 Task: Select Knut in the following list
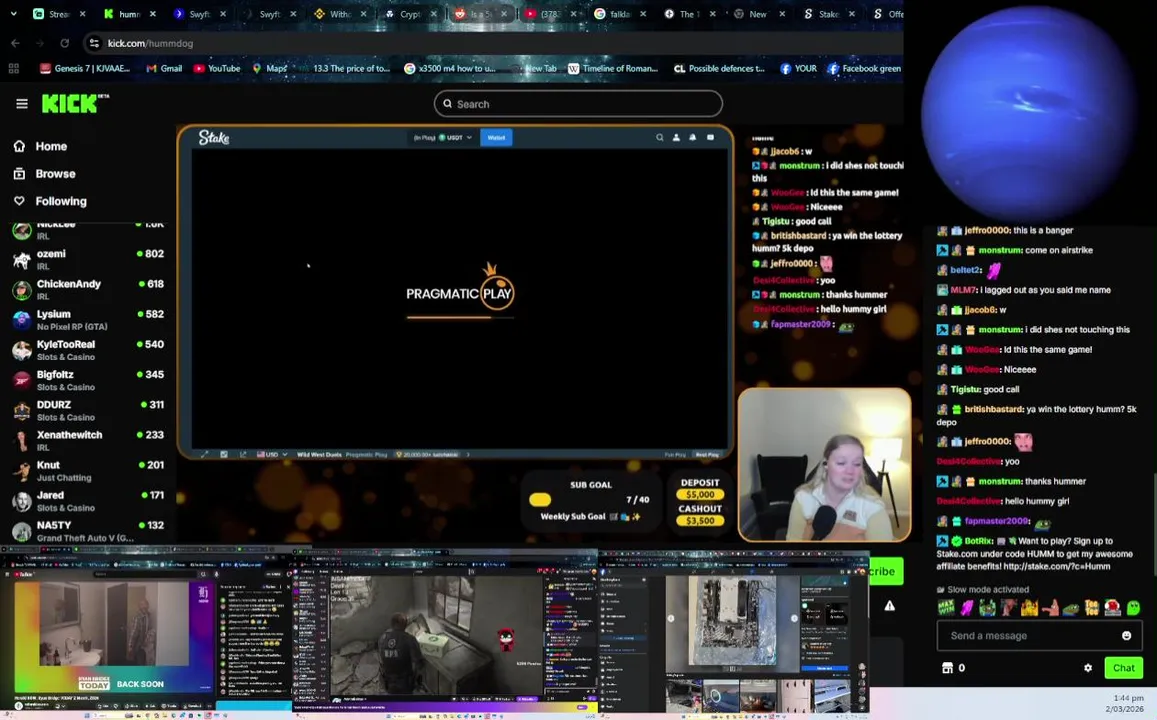click(89, 471)
